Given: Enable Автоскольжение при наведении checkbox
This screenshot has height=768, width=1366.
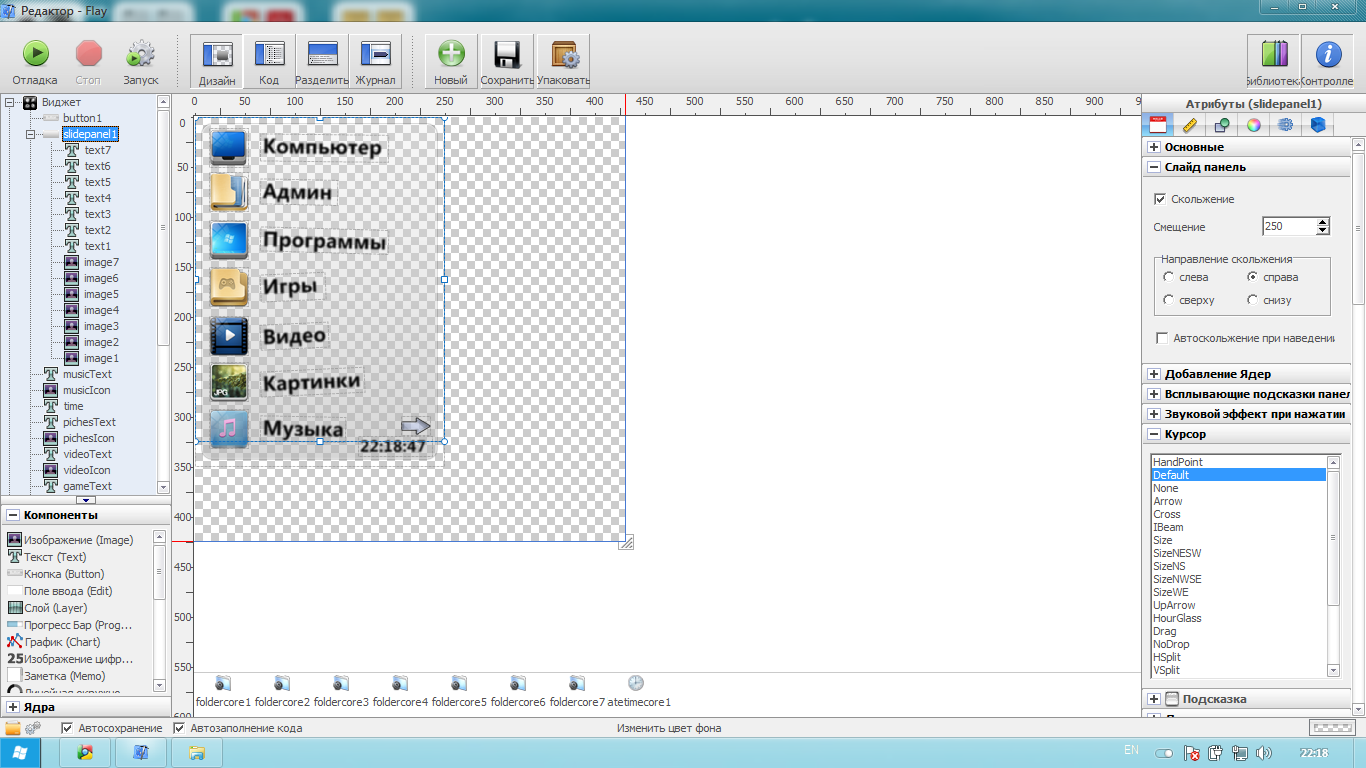Looking at the screenshot, I should [1162, 339].
